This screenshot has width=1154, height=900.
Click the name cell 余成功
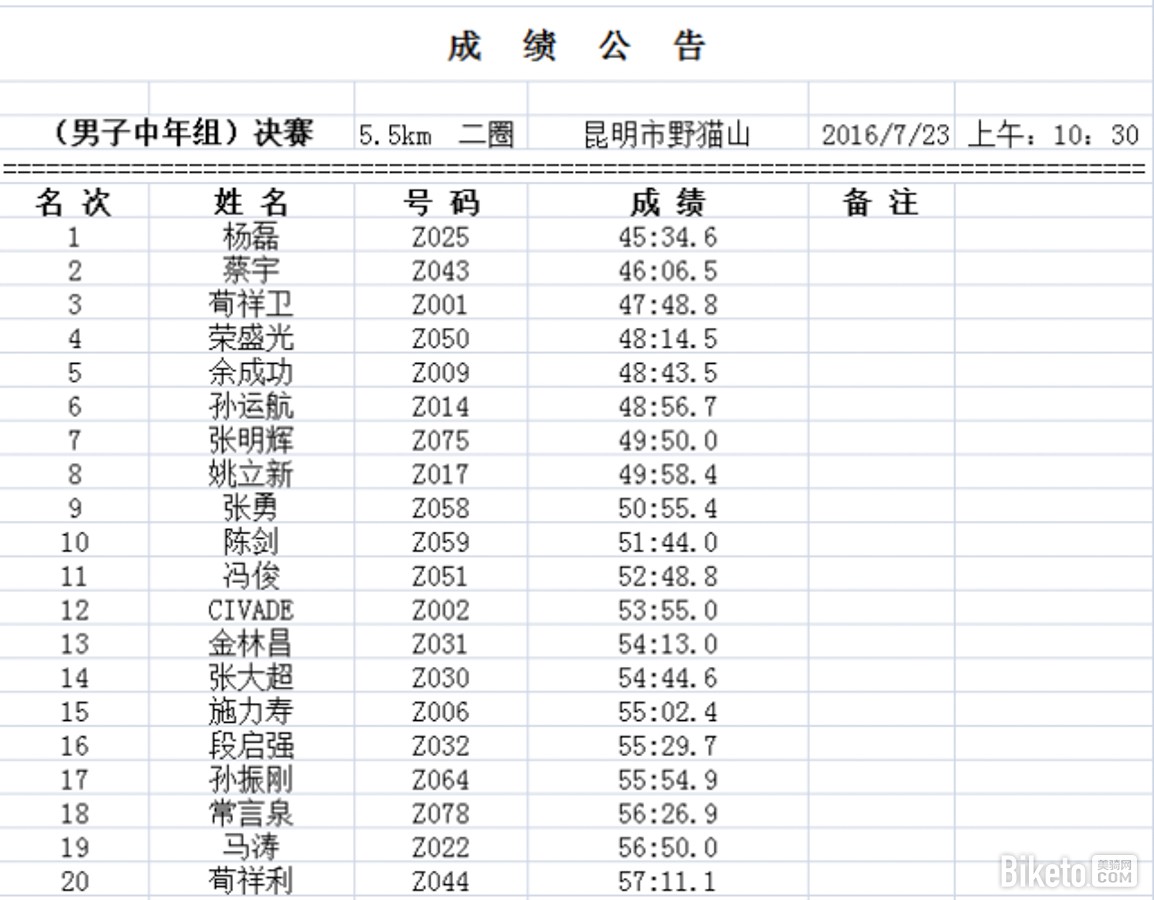(251, 373)
